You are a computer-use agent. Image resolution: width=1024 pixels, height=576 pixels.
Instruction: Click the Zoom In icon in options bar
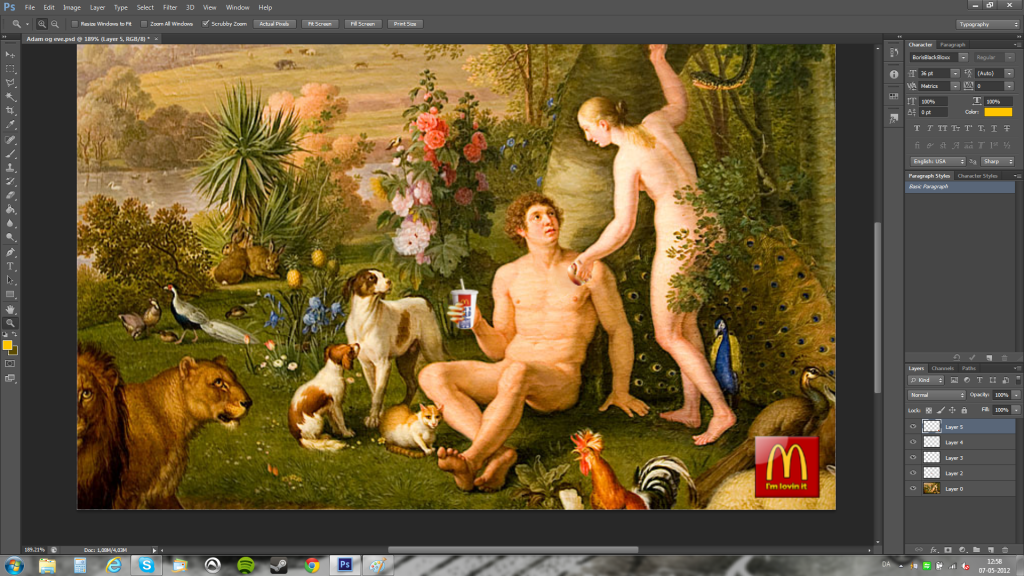(x=42, y=24)
